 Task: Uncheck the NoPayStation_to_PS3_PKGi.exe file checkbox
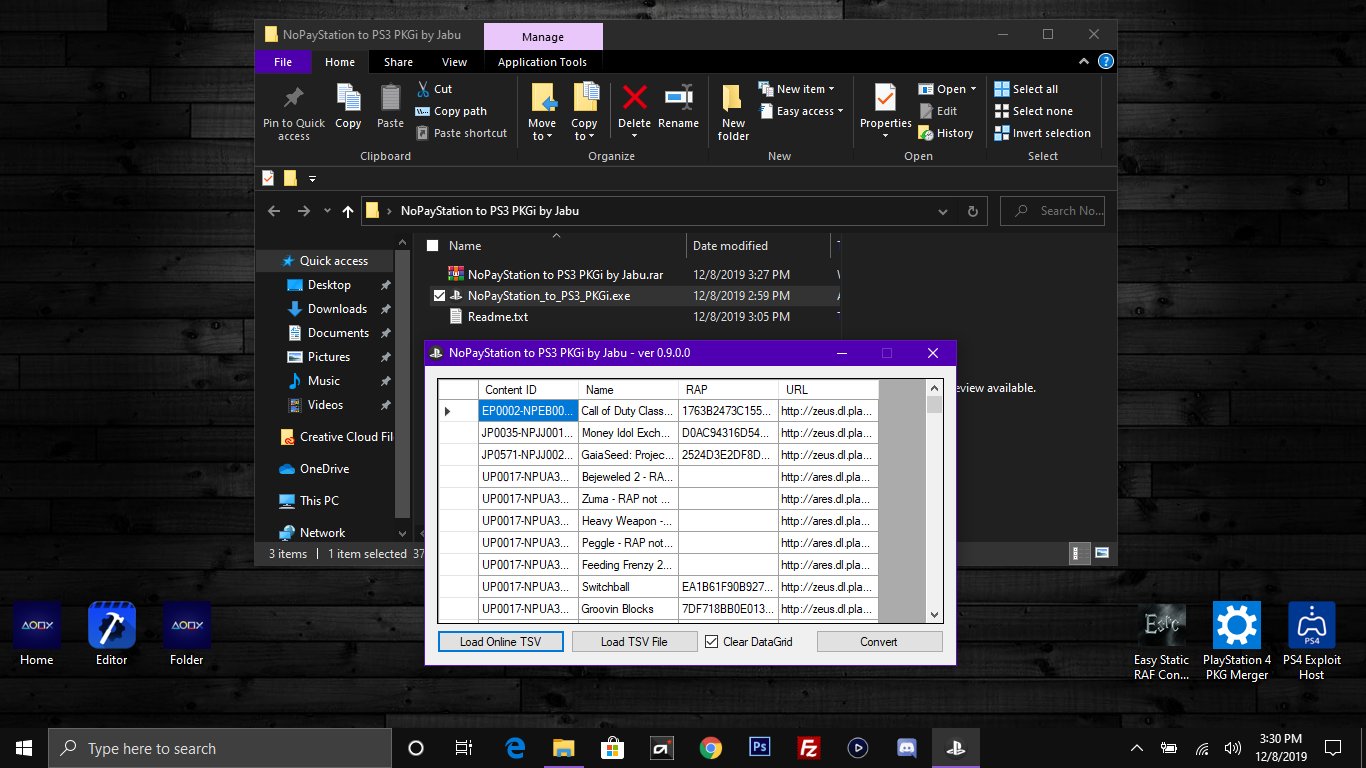point(438,296)
